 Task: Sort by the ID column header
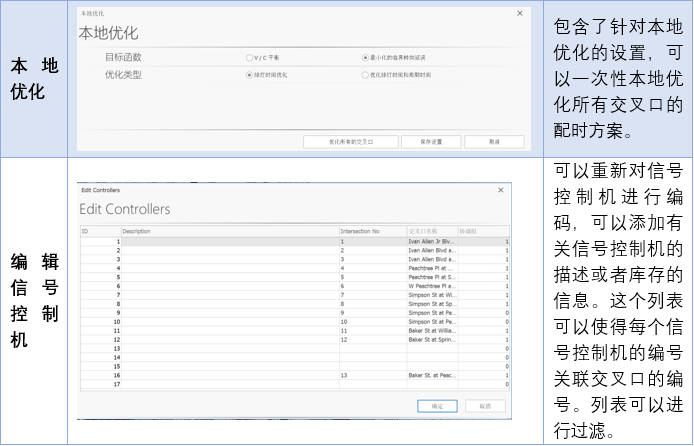tap(100, 231)
